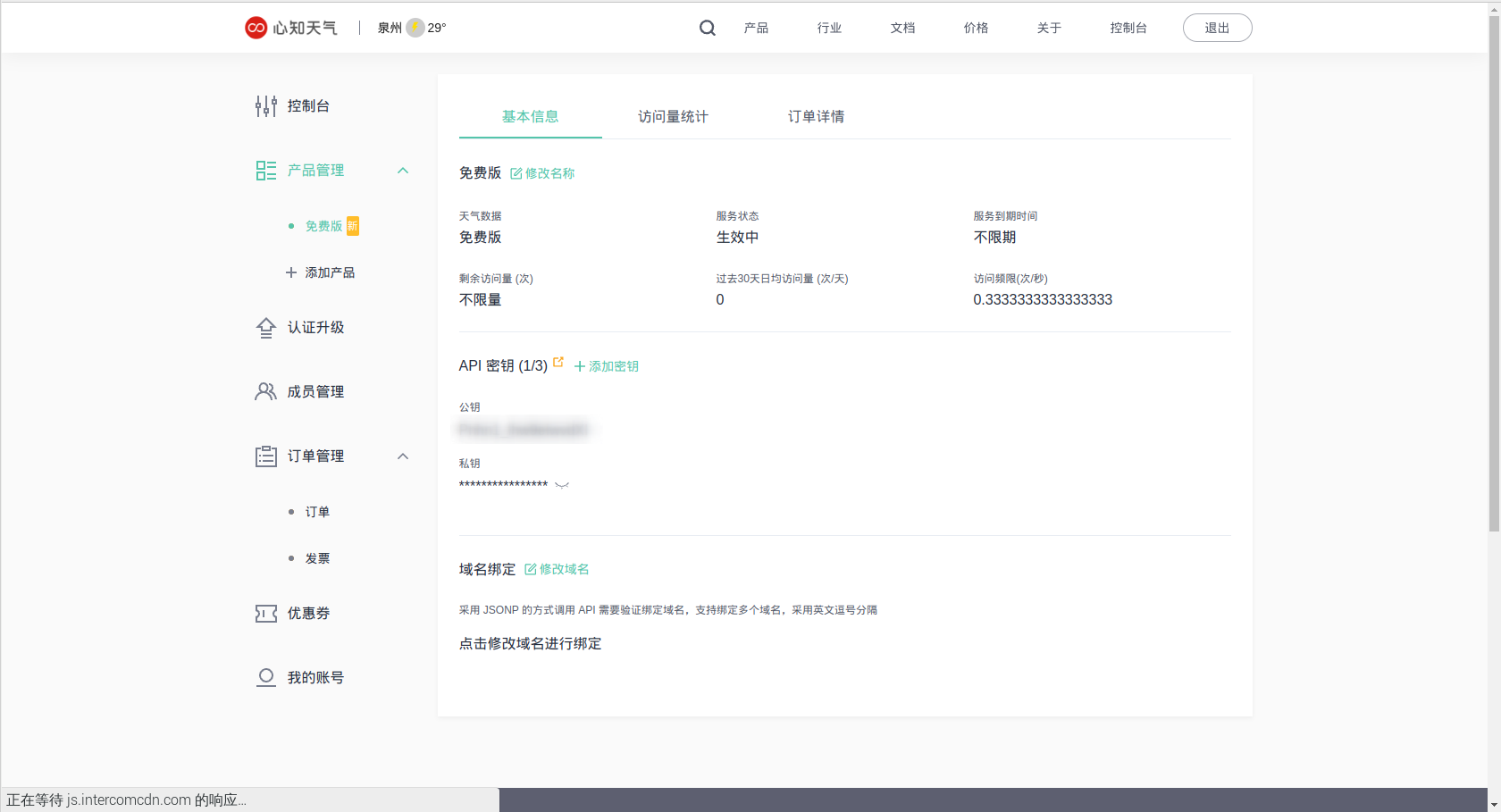The width and height of the screenshot is (1501, 812).
Task: Click the 优惠券 ticket icon
Action: (x=265, y=614)
